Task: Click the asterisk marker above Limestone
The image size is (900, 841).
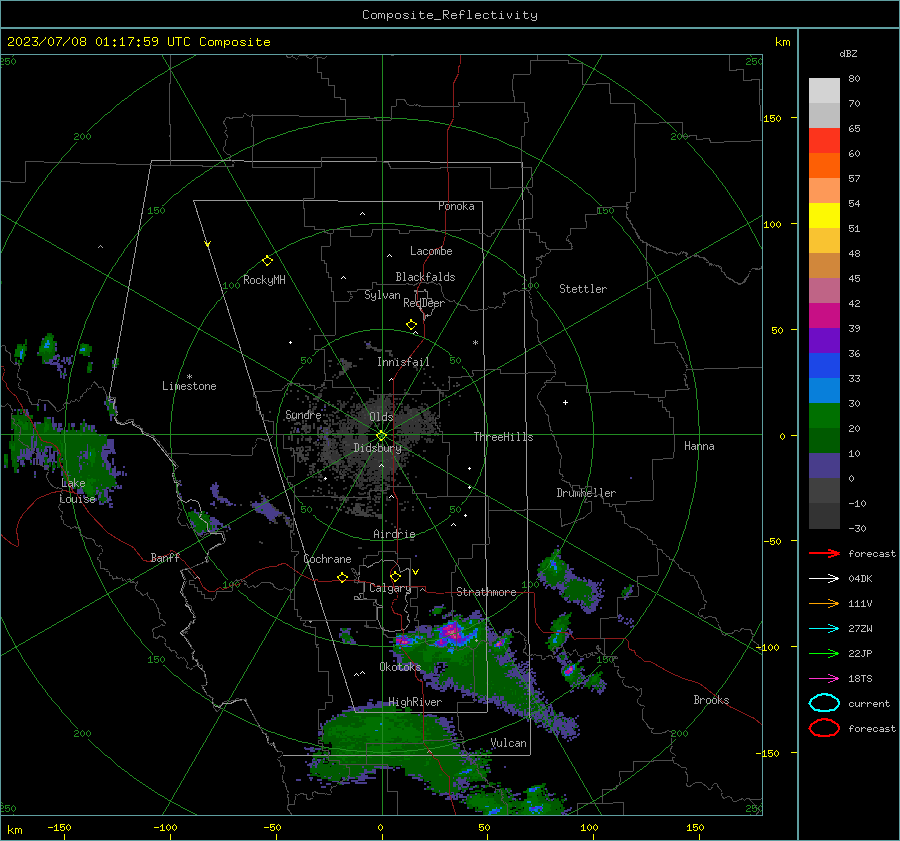Action: tap(189, 377)
